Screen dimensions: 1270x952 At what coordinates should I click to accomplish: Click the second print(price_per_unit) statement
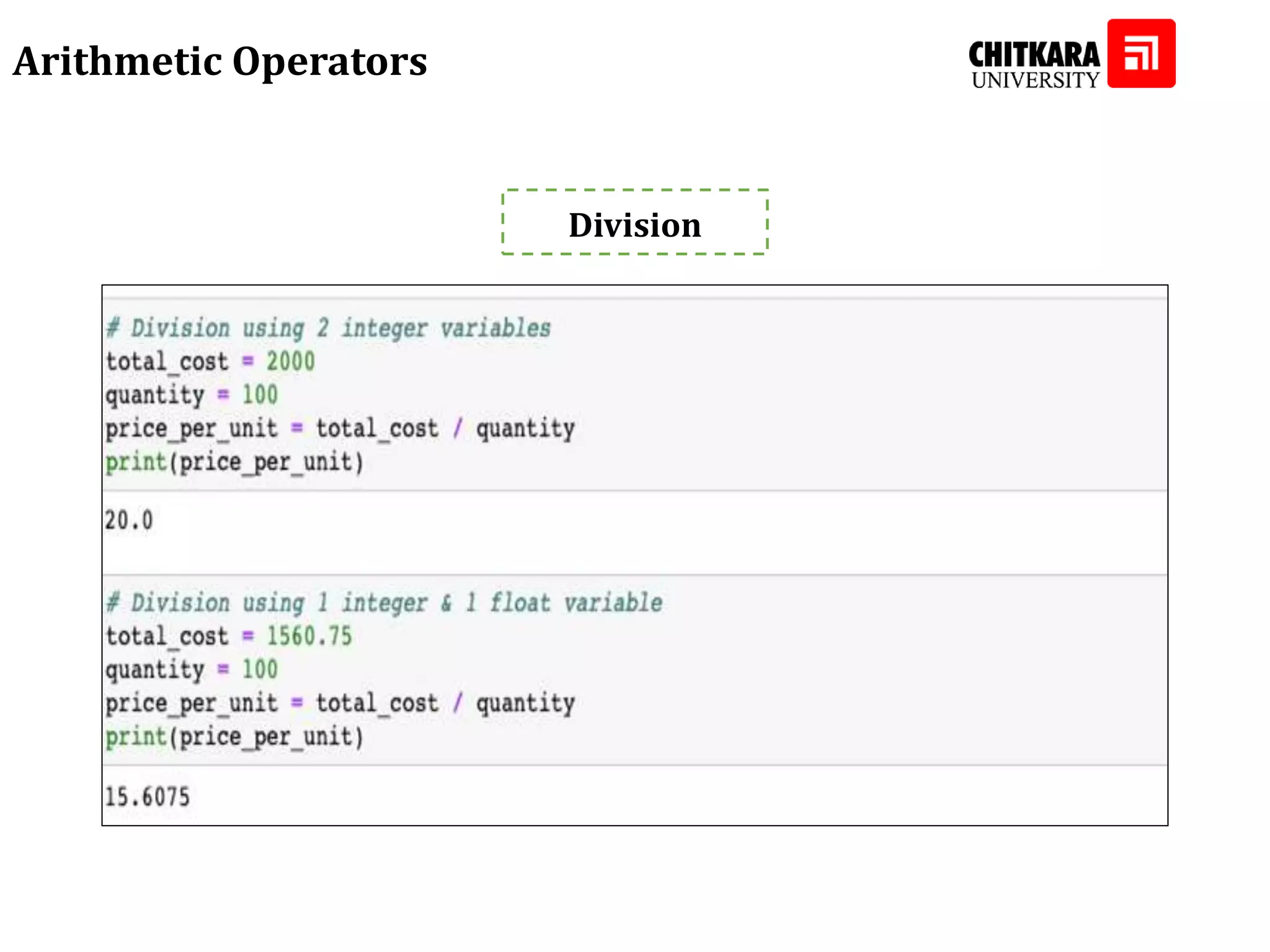click(234, 737)
